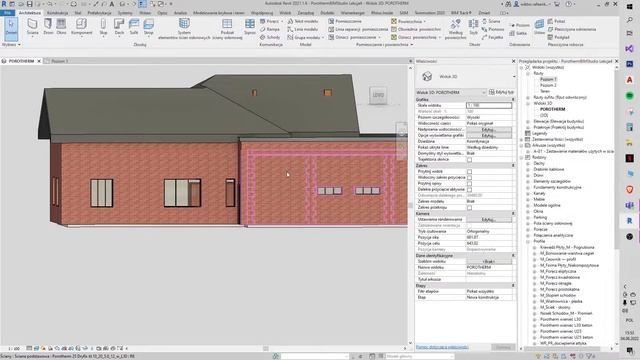This screenshot has height=360, width=640.
Task: Choose the Komponent tool
Action: pos(81,27)
